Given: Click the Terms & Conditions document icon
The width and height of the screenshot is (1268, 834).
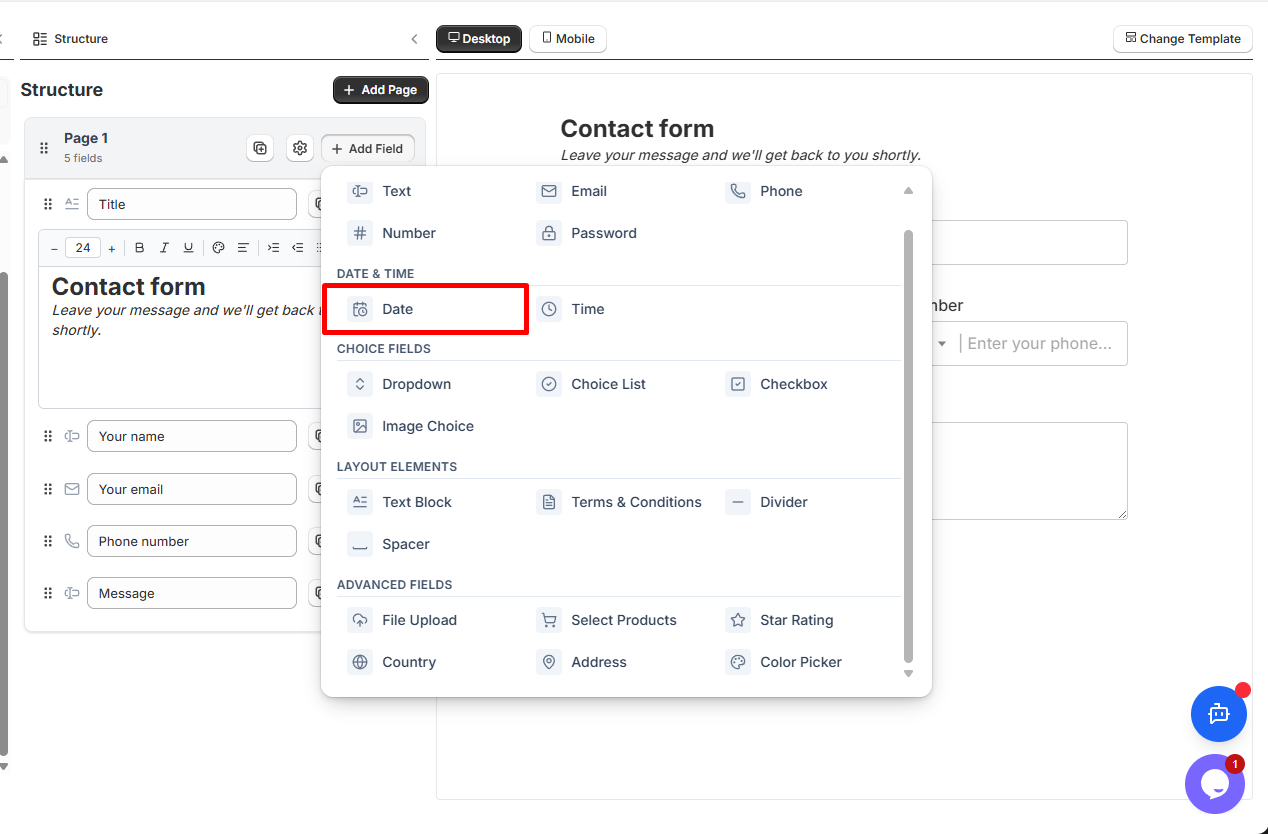Looking at the screenshot, I should pos(549,502).
